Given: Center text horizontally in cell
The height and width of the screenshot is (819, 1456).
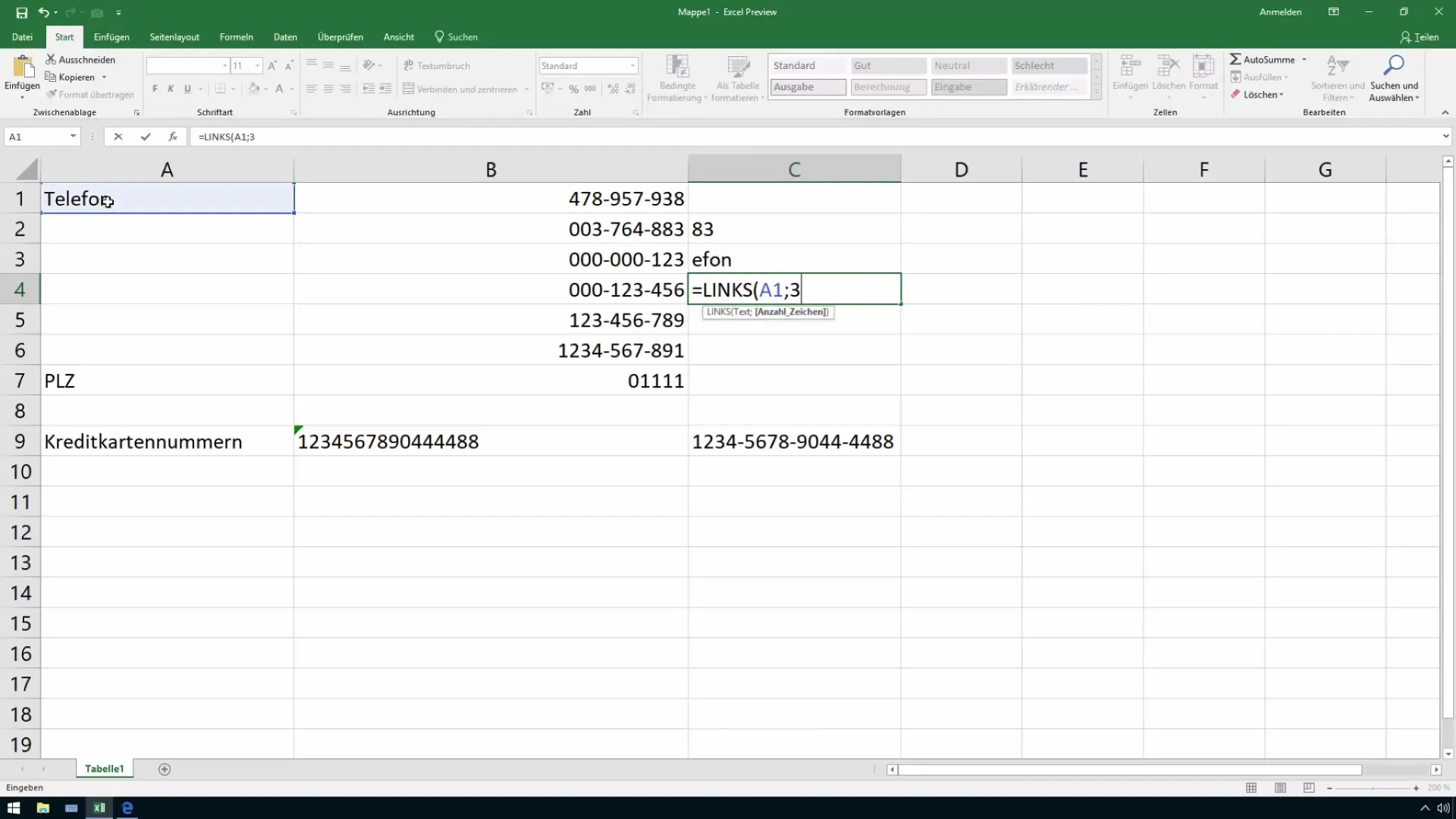Looking at the screenshot, I should click(328, 89).
